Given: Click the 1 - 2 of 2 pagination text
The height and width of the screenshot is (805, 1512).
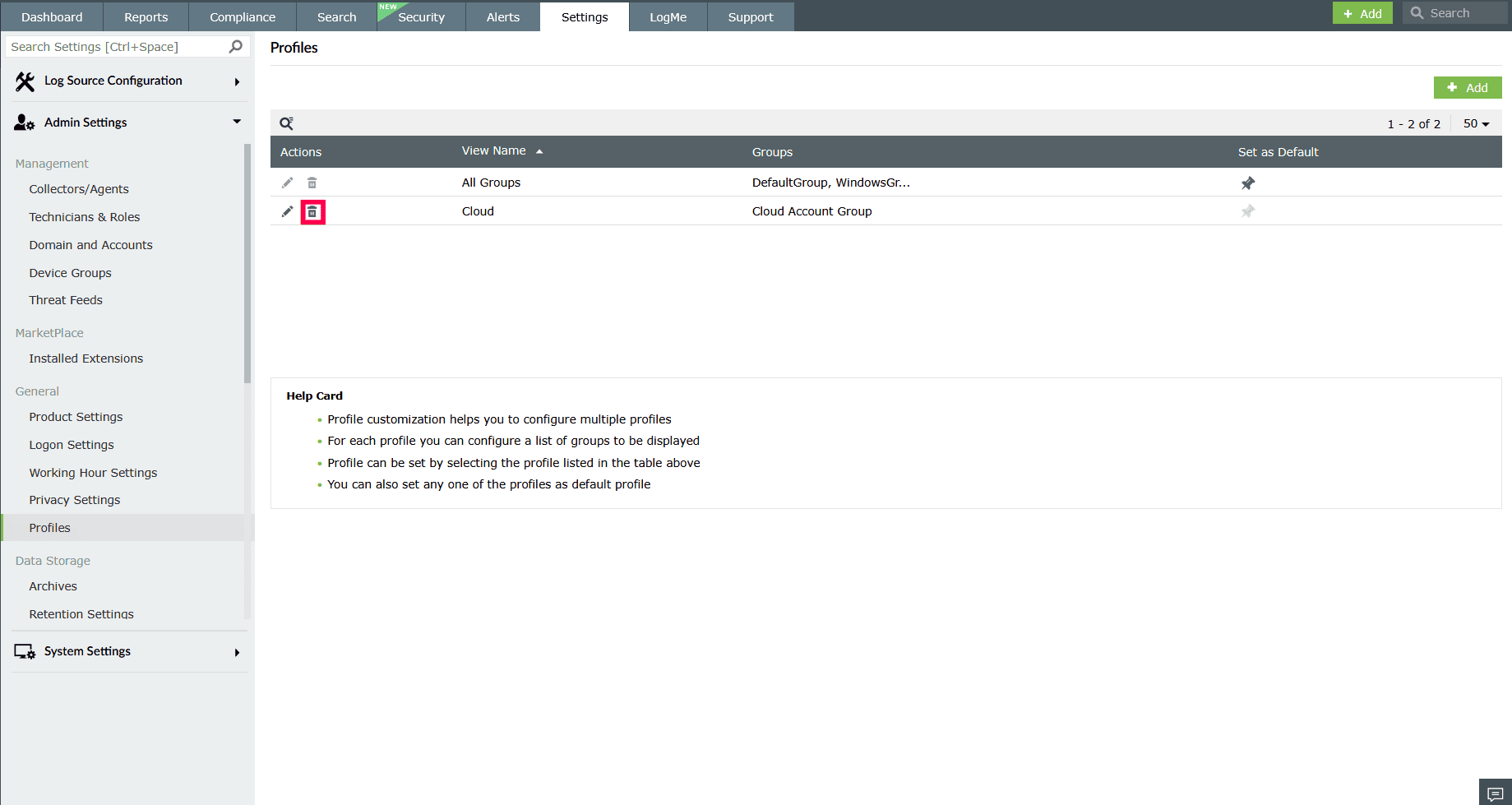Looking at the screenshot, I should [x=1414, y=124].
